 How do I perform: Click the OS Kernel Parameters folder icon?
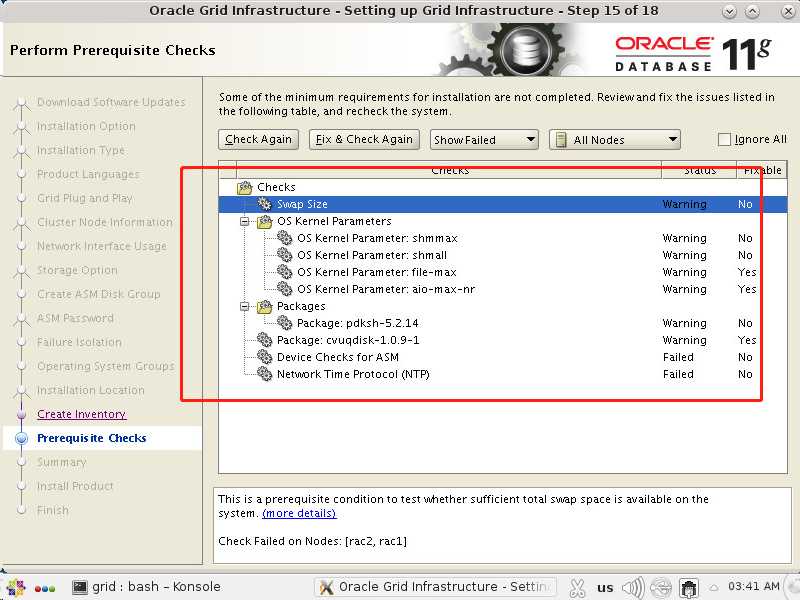(264, 221)
